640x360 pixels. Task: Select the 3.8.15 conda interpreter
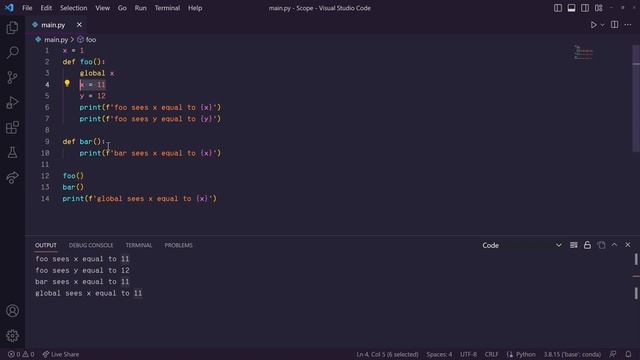coord(572,354)
